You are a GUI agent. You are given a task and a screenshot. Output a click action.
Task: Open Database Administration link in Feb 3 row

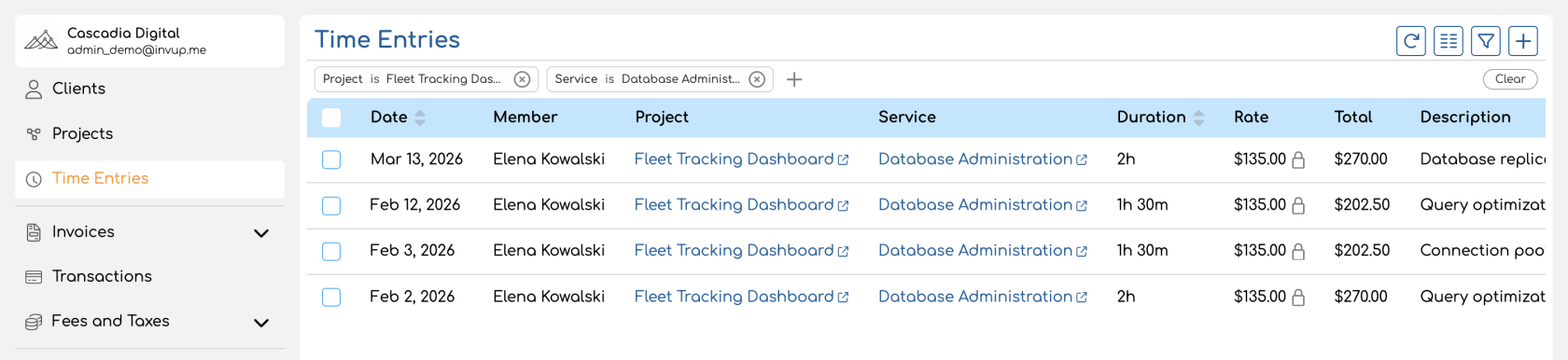[x=983, y=251]
